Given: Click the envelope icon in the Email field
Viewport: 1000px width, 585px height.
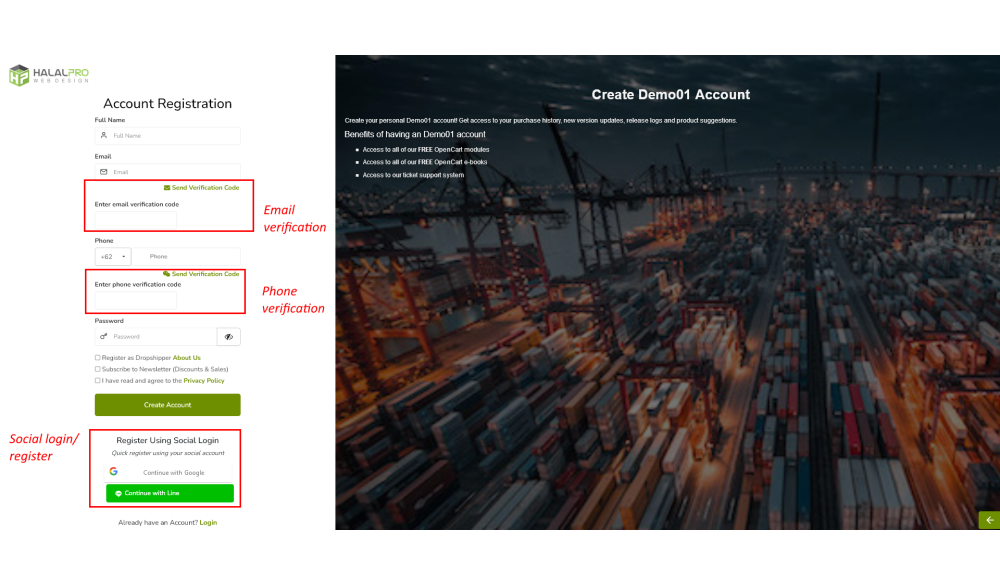Looking at the screenshot, I should pyautogui.click(x=104, y=172).
